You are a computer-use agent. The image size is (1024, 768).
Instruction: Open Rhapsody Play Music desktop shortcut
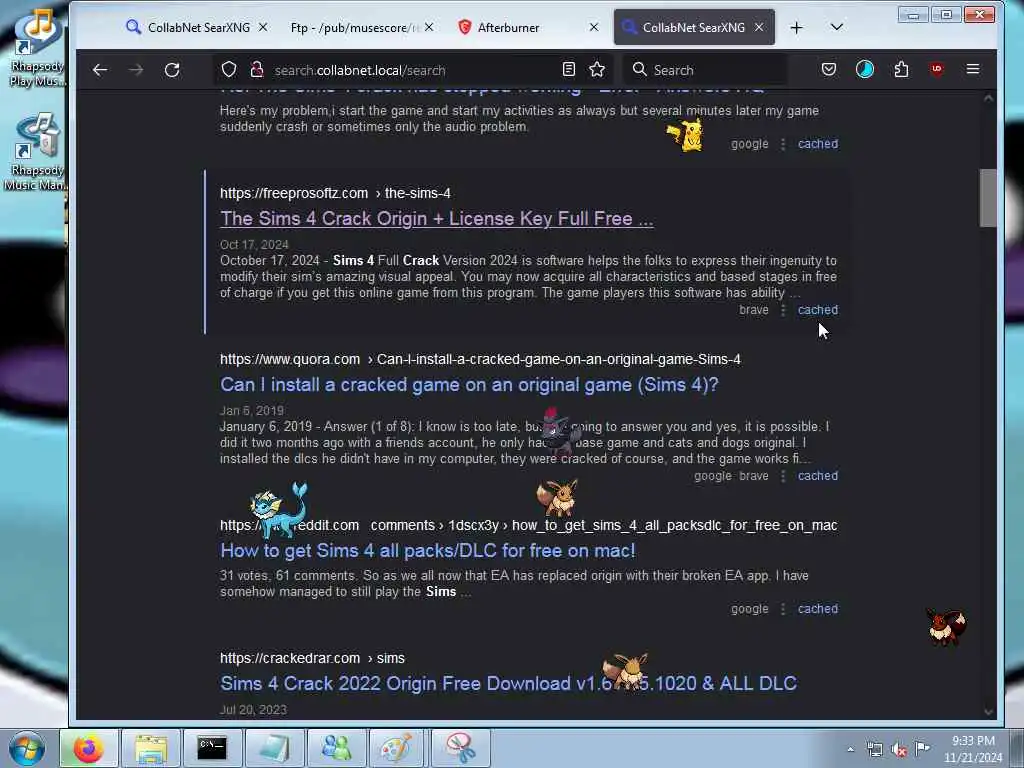37,47
